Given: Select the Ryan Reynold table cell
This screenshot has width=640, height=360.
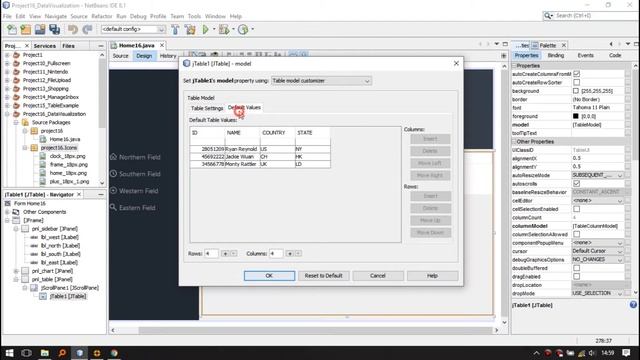Looking at the screenshot, I should (x=242, y=149).
